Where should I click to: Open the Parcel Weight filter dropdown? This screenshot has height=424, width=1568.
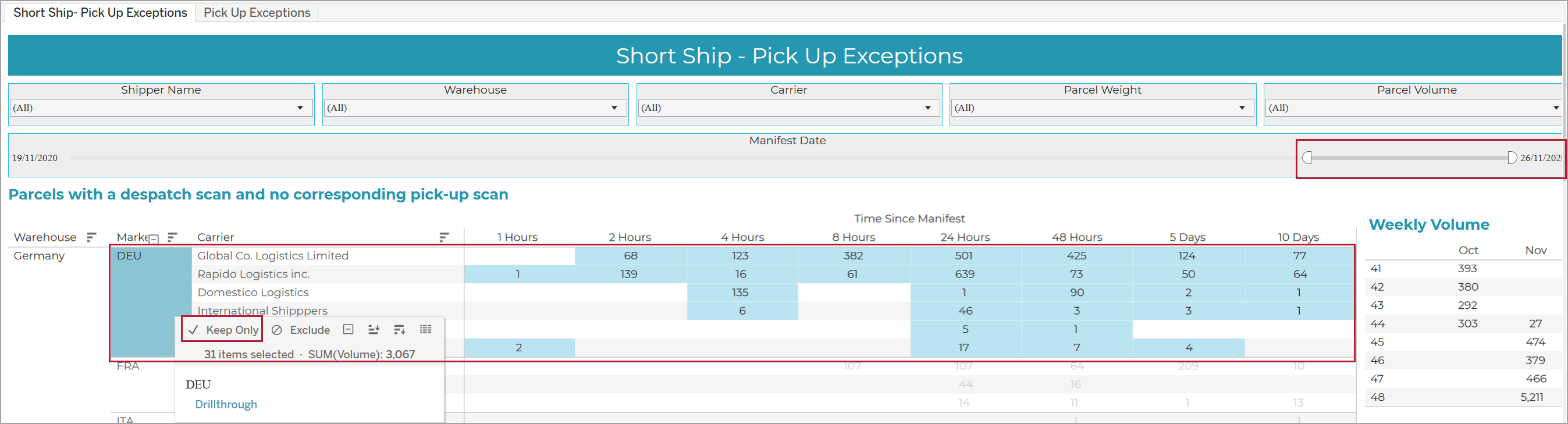coord(1103,108)
